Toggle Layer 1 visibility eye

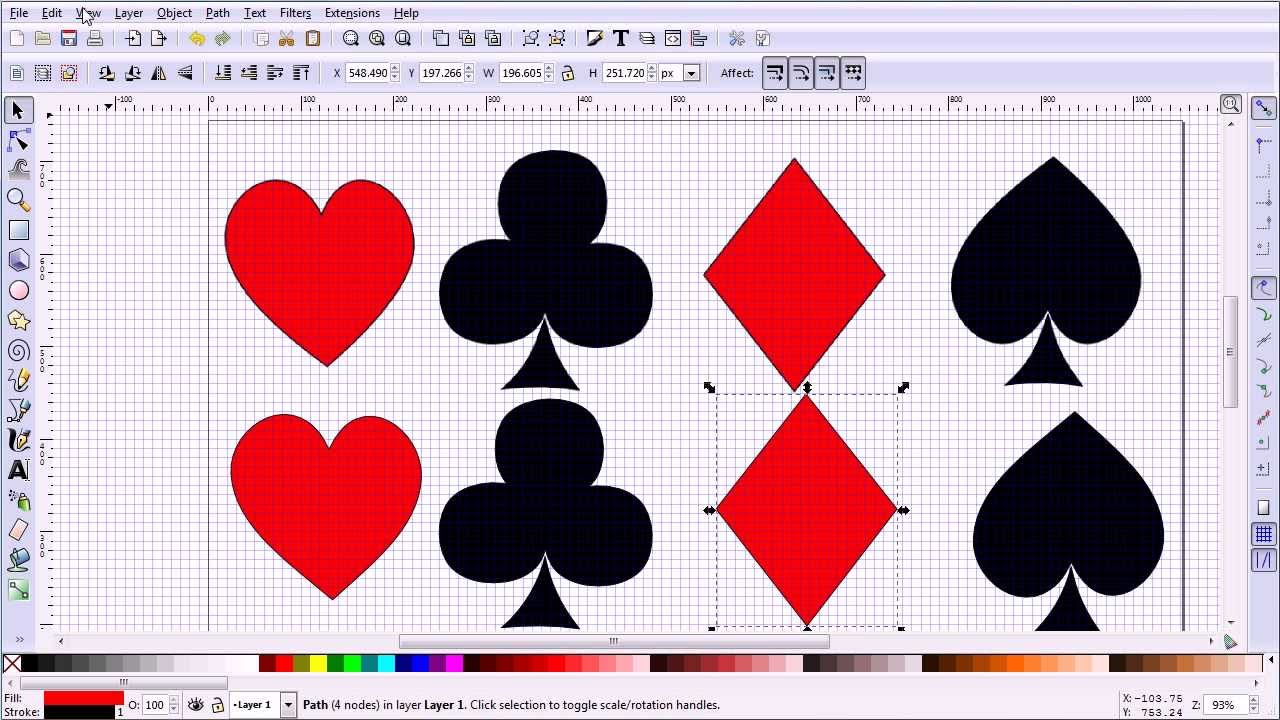click(195, 705)
